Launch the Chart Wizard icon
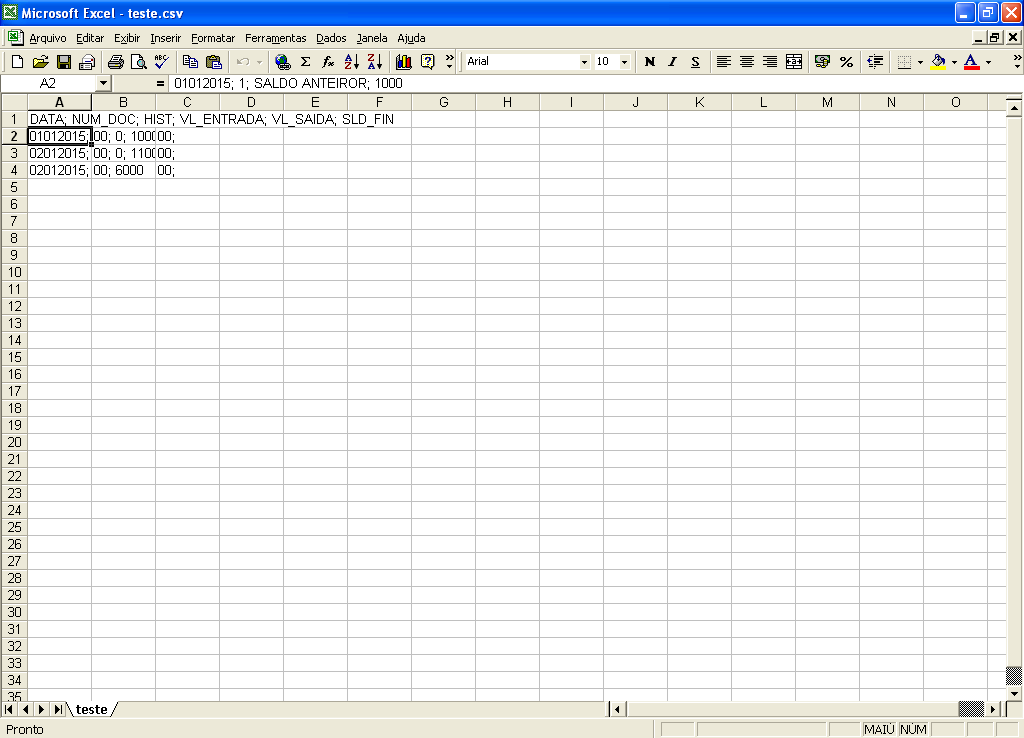The image size is (1024, 738). coord(404,62)
